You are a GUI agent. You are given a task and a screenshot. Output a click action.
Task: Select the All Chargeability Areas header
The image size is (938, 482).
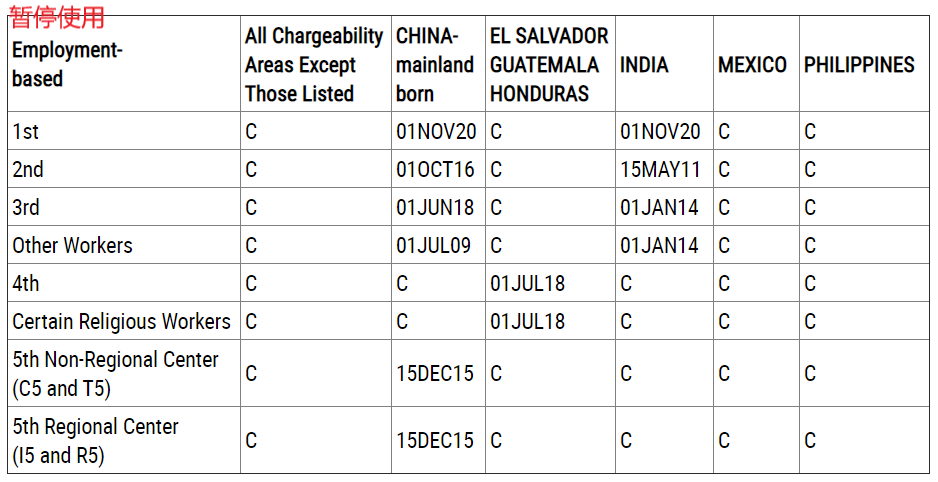click(x=314, y=65)
